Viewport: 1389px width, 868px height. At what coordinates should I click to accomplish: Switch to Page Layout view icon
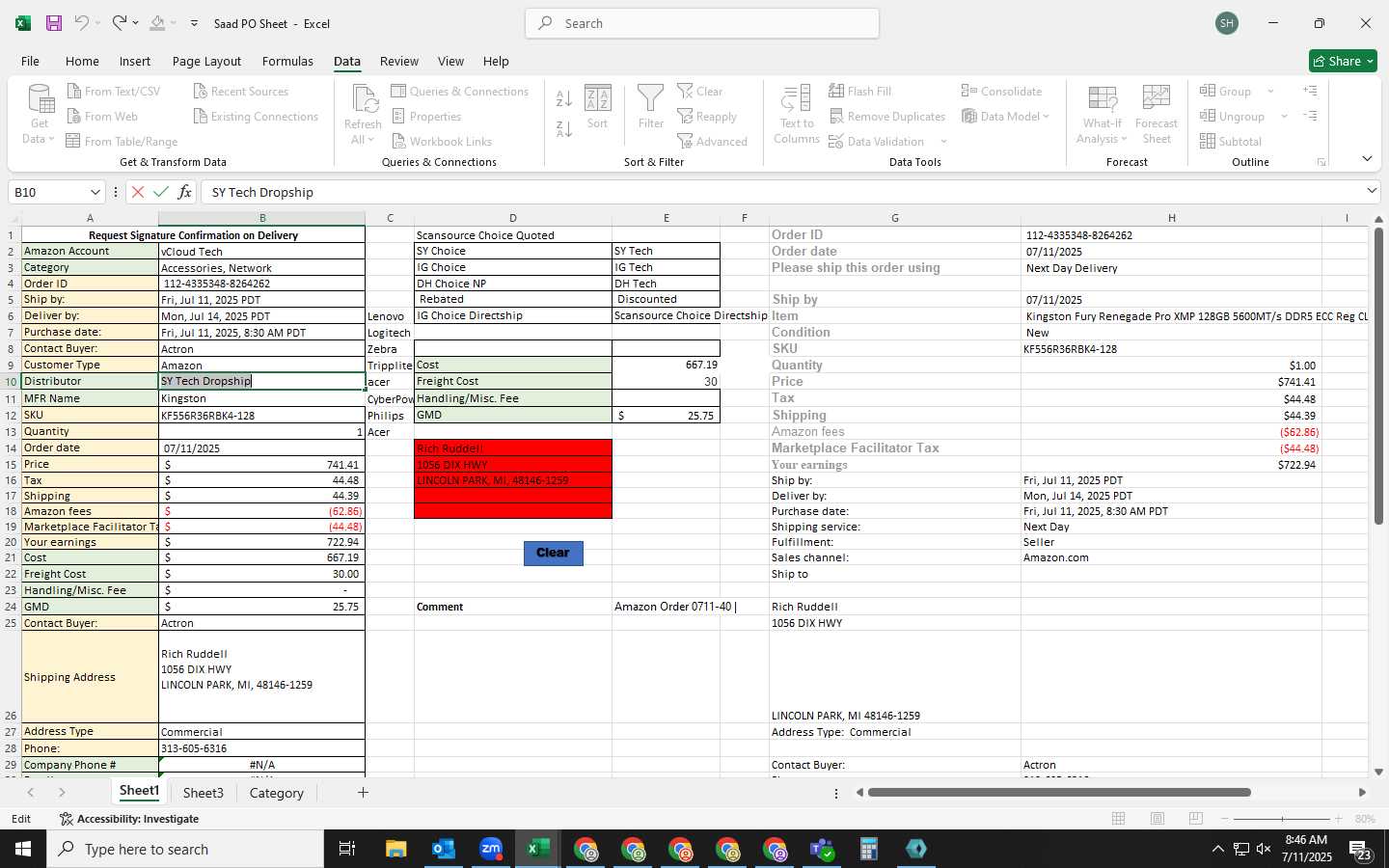(x=1157, y=819)
